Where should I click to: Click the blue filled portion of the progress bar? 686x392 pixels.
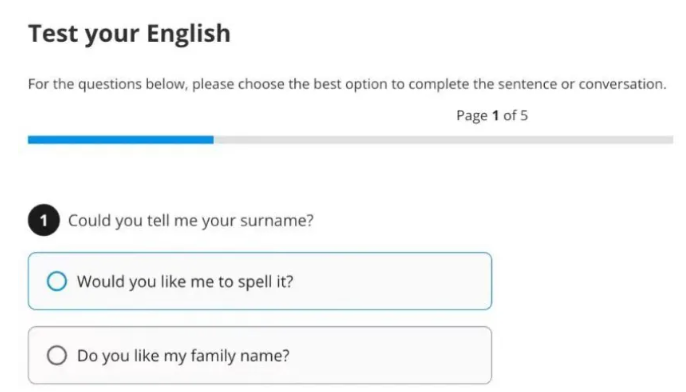pyautogui.click(x=121, y=140)
